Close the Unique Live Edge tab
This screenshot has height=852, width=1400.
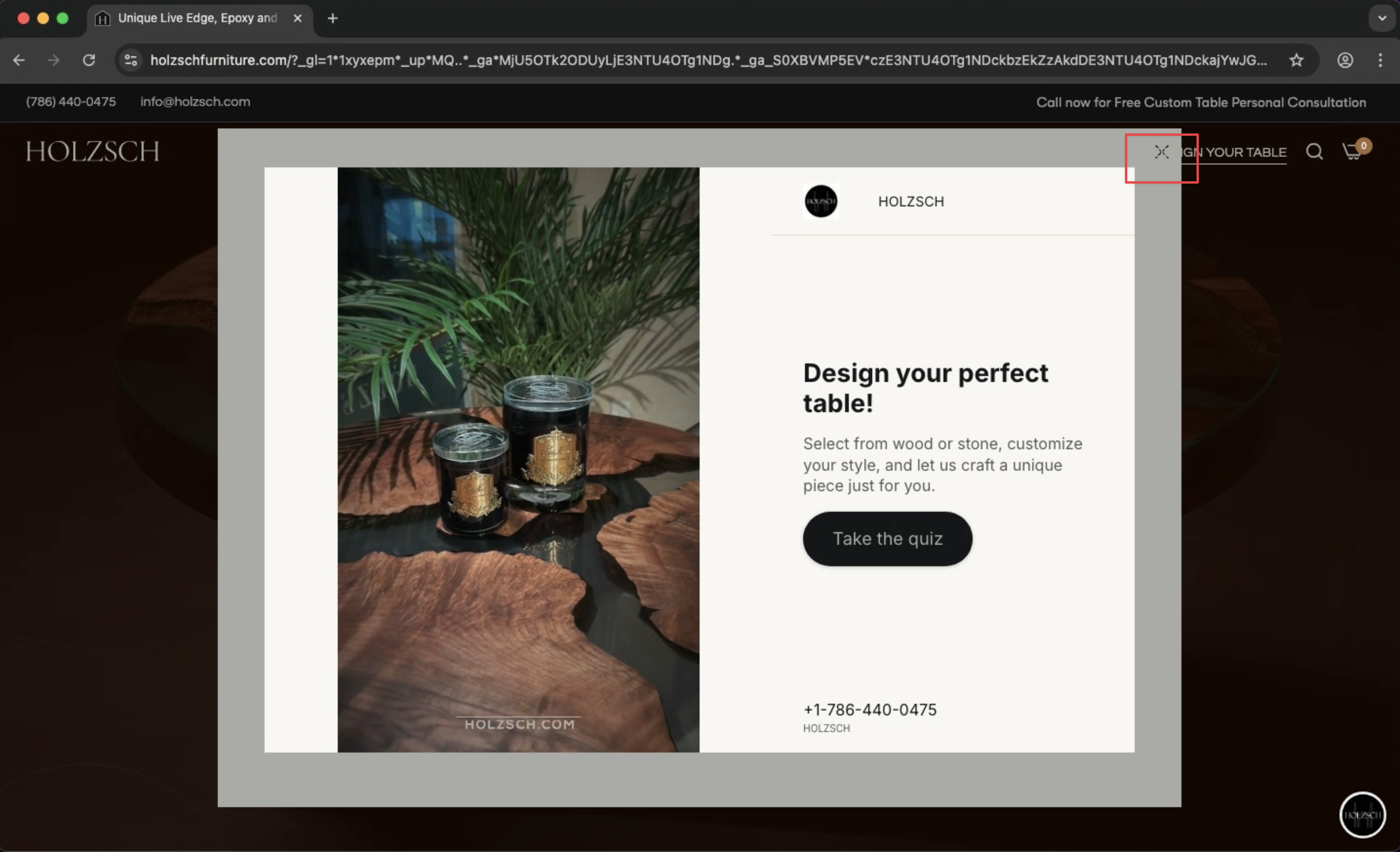(x=297, y=18)
